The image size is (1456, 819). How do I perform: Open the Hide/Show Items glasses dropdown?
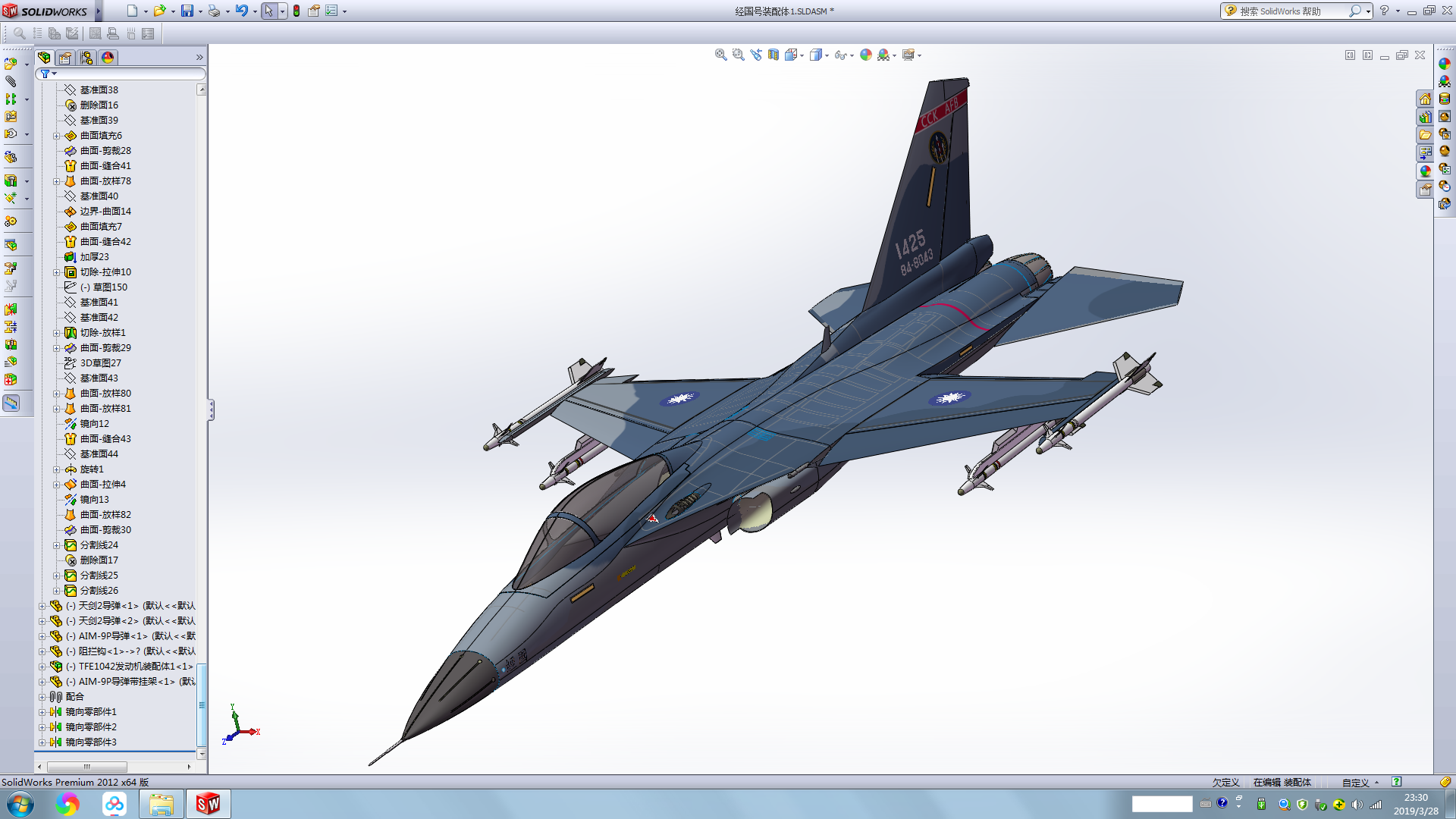pos(852,55)
